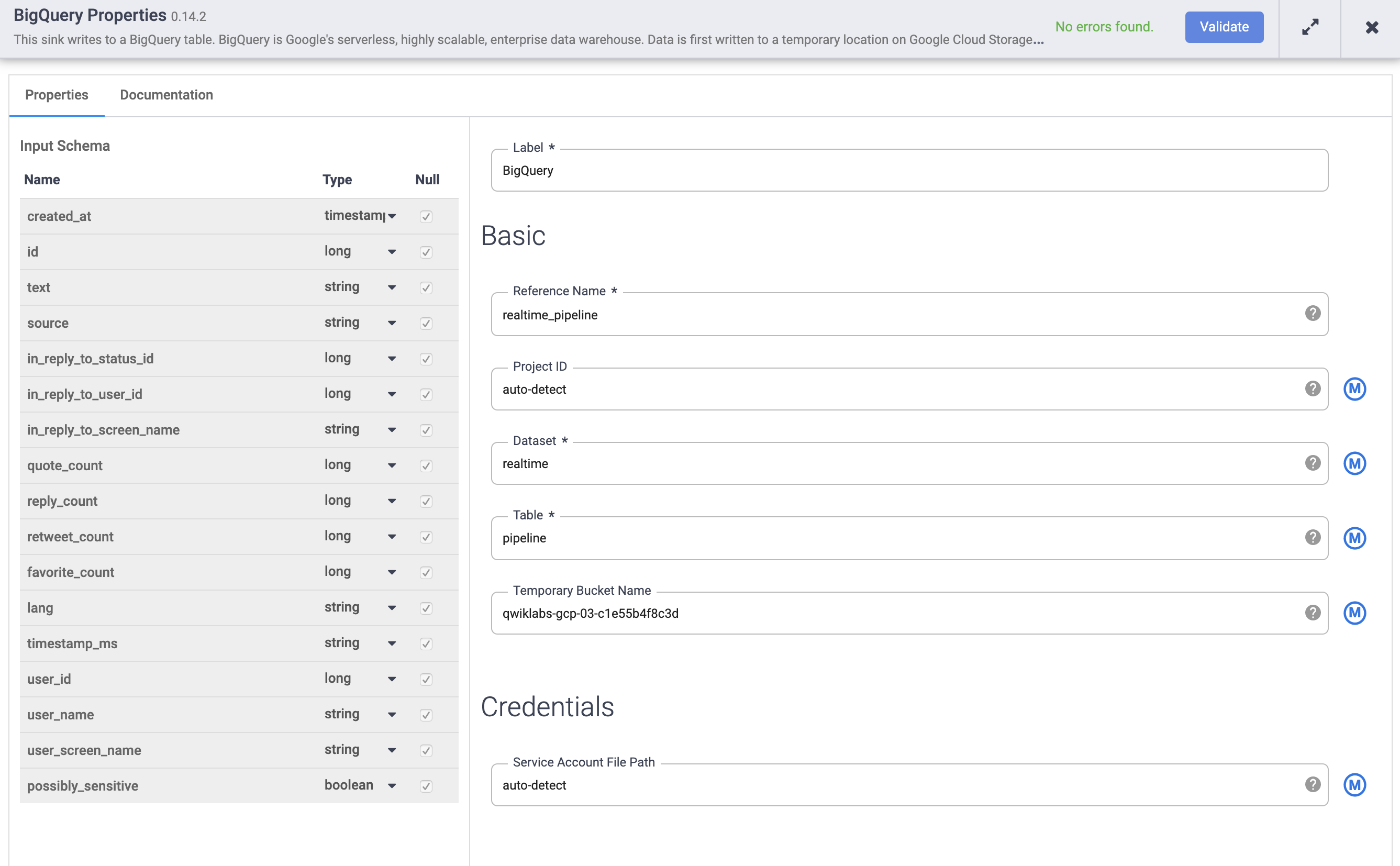
Task: Click help icon next to Temporary Bucket Name
Action: point(1313,613)
